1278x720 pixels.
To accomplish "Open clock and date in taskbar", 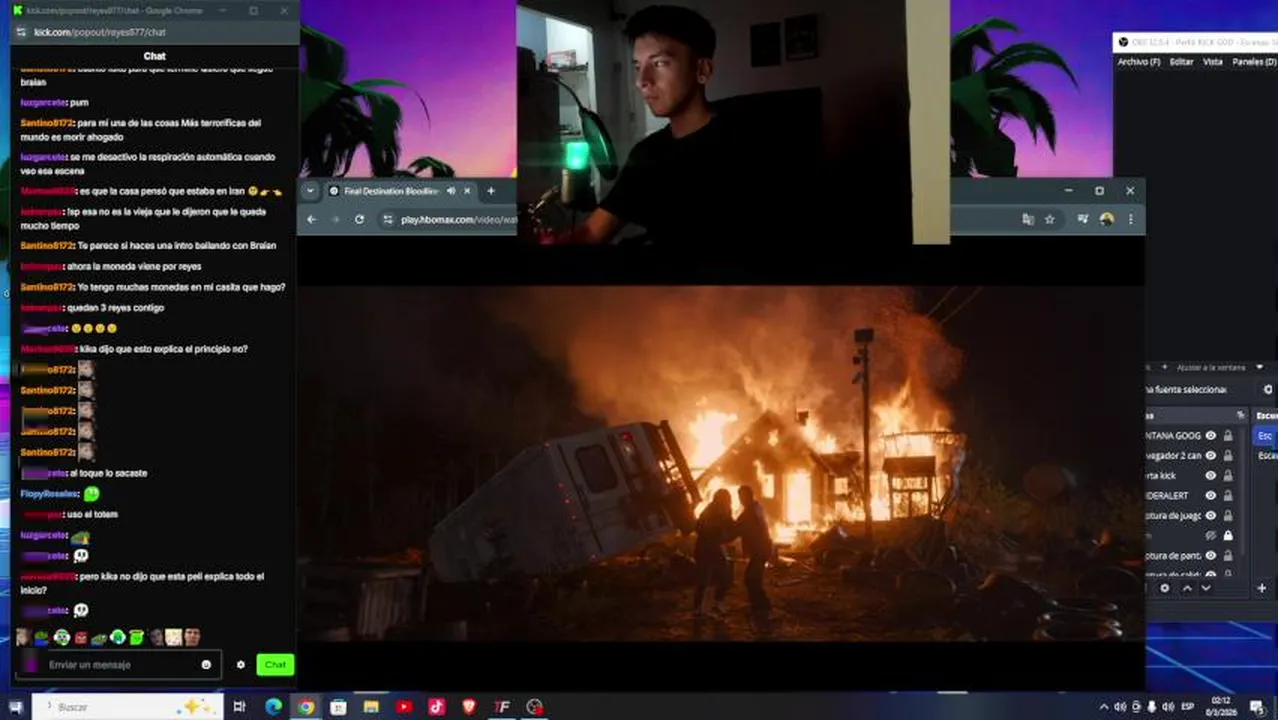I will [x=1223, y=707].
